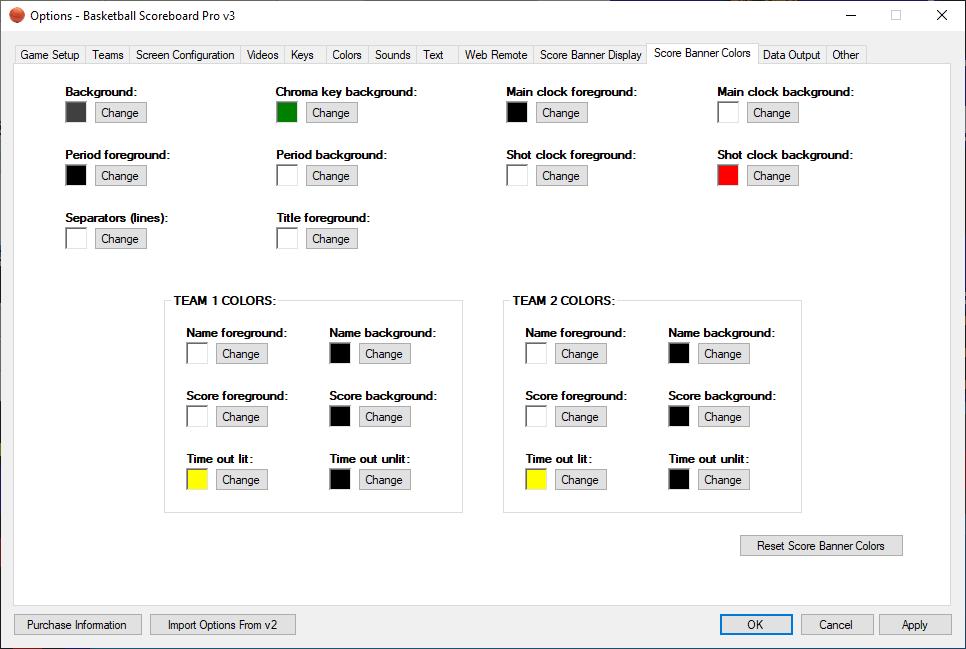This screenshot has width=966, height=649.
Task: Click Team 2 Name background black swatch
Action: click(679, 354)
